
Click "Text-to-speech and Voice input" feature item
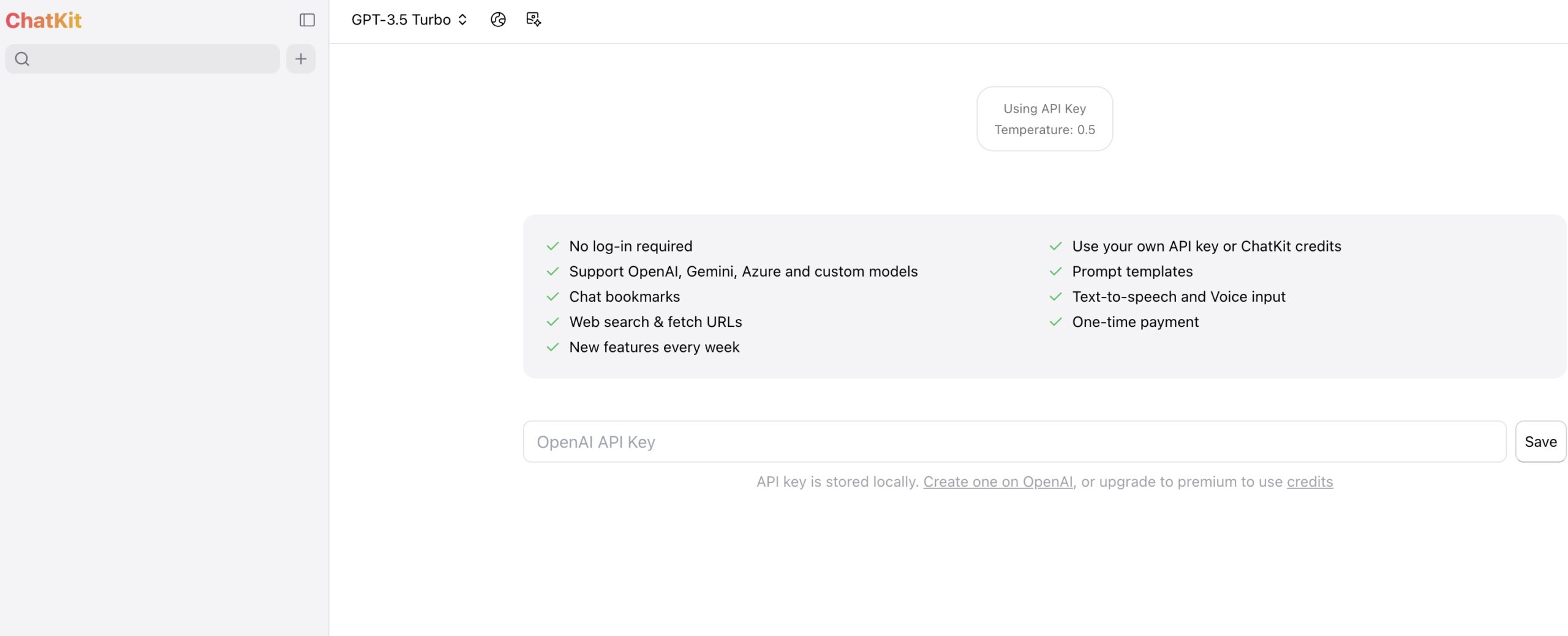tap(1178, 297)
